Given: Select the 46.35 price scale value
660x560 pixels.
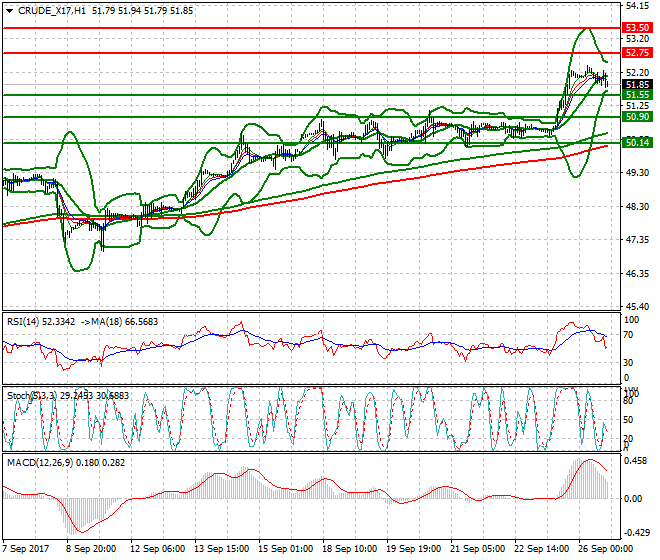Looking at the screenshot, I should [637, 274].
